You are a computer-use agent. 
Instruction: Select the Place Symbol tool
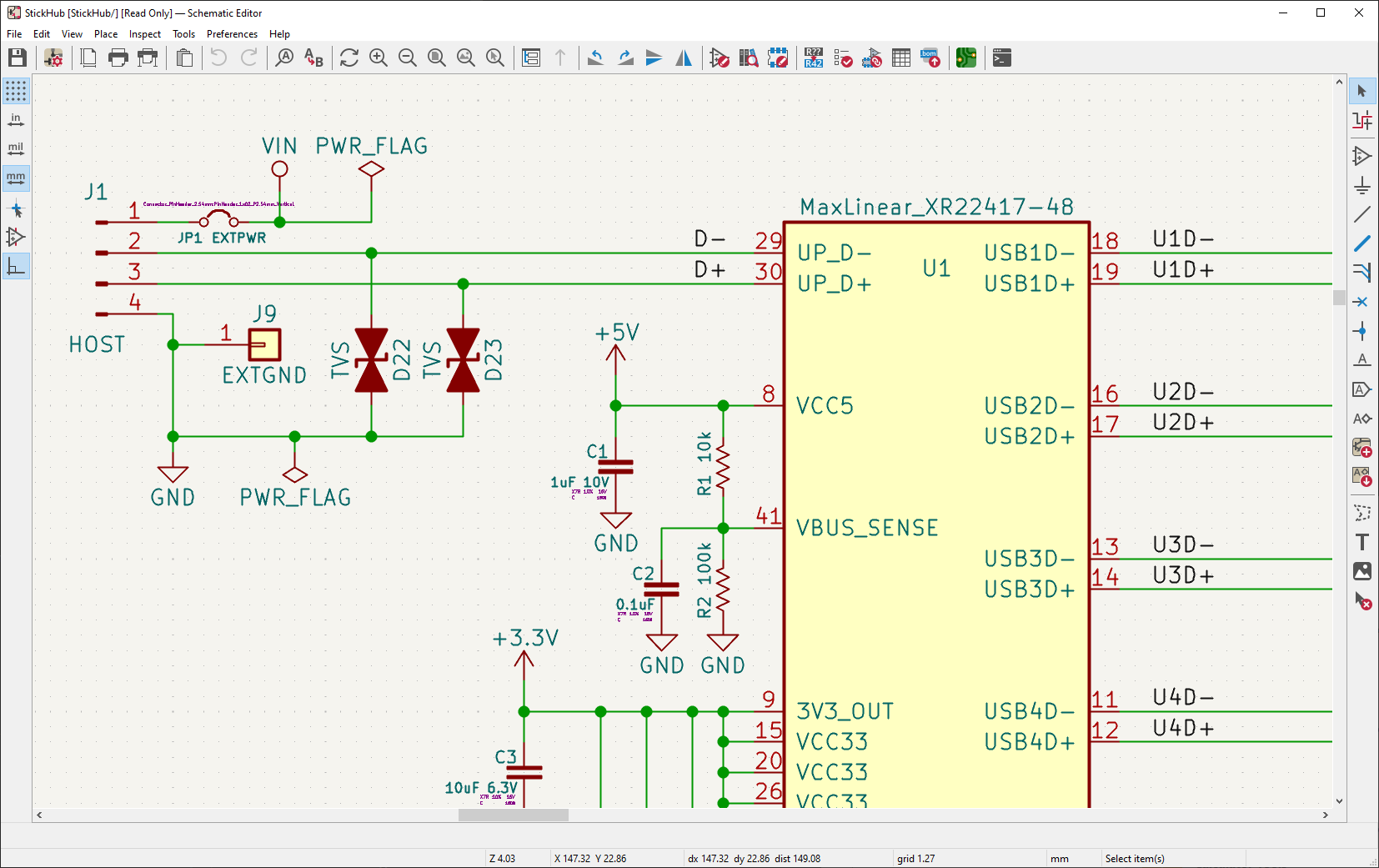point(1362,156)
